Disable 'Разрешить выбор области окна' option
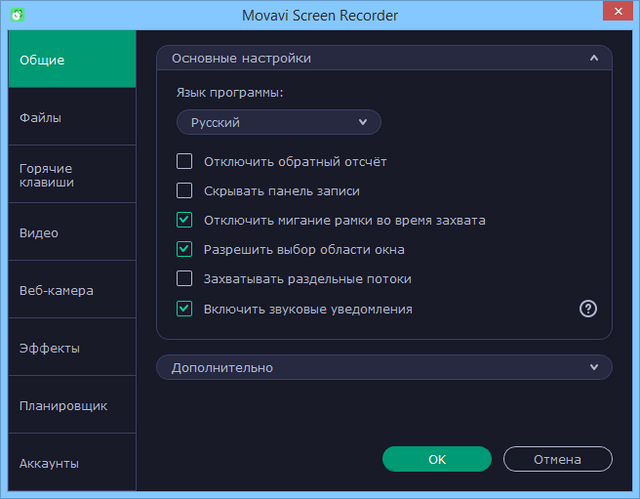Image resolution: width=640 pixels, height=499 pixels. point(184,249)
